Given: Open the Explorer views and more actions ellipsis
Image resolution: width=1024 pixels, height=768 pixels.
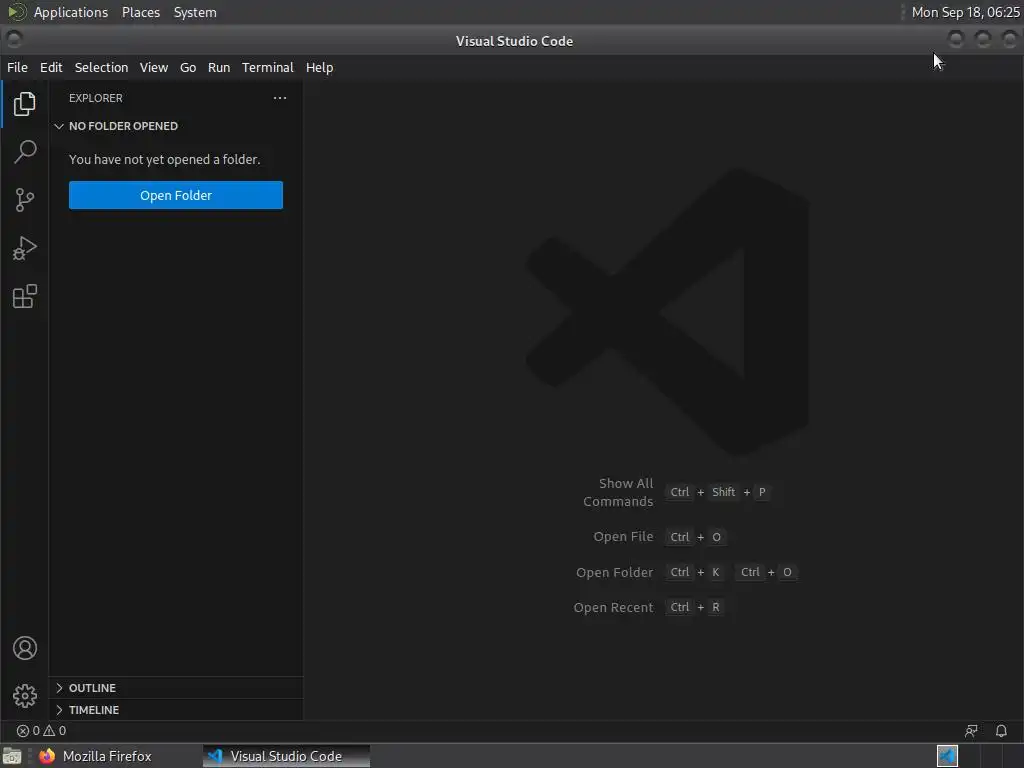Looking at the screenshot, I should coord(280,98).
